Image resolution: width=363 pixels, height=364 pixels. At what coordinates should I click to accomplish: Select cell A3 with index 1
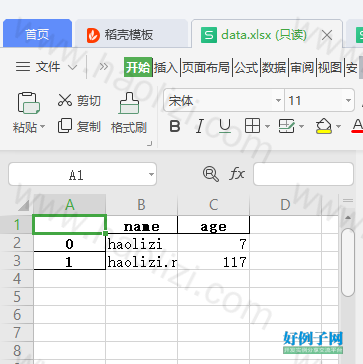pos(70,261)
